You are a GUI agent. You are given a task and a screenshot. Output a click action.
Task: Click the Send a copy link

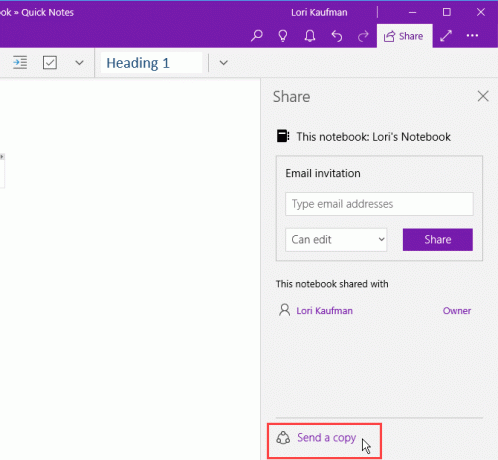(326, 437)
